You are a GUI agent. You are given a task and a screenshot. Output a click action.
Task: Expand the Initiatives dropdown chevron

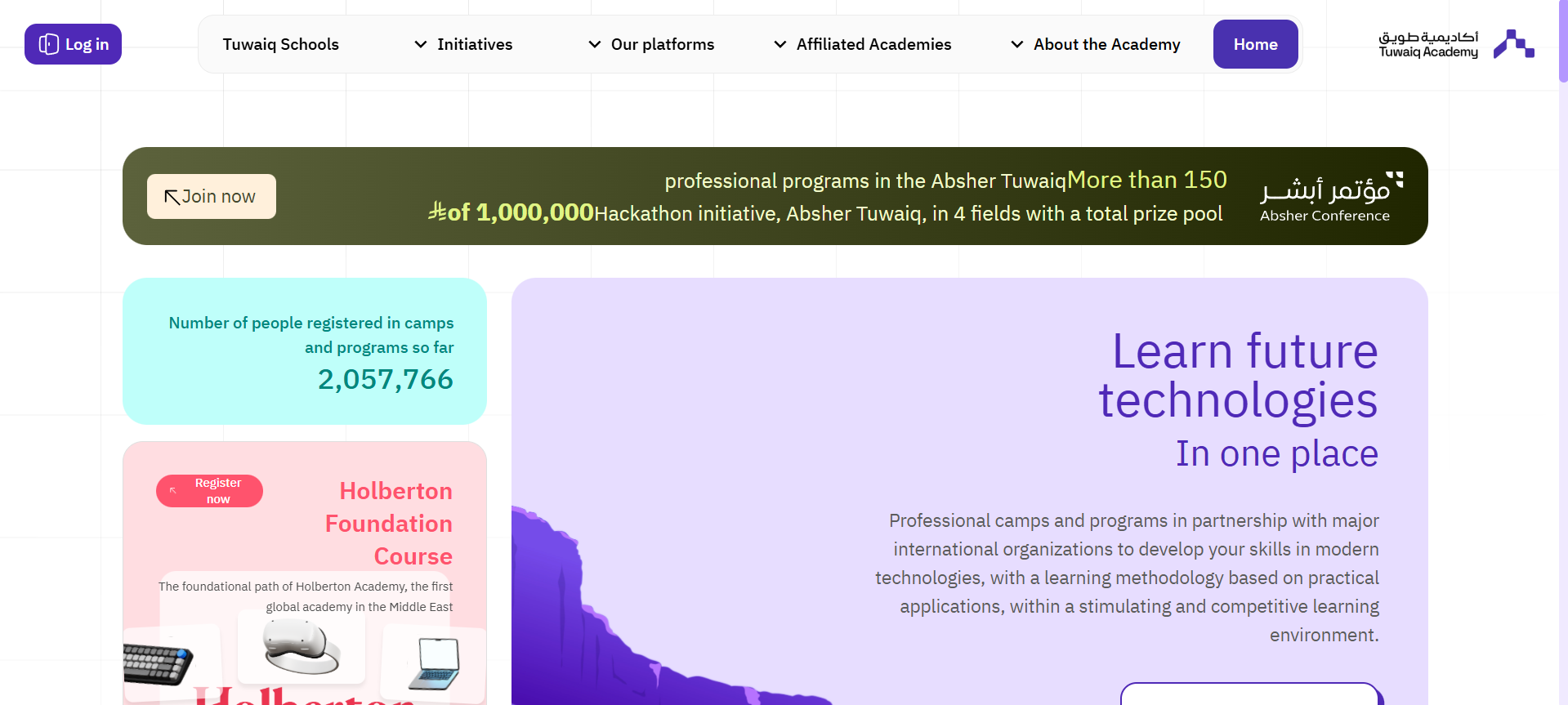[421, 44]
